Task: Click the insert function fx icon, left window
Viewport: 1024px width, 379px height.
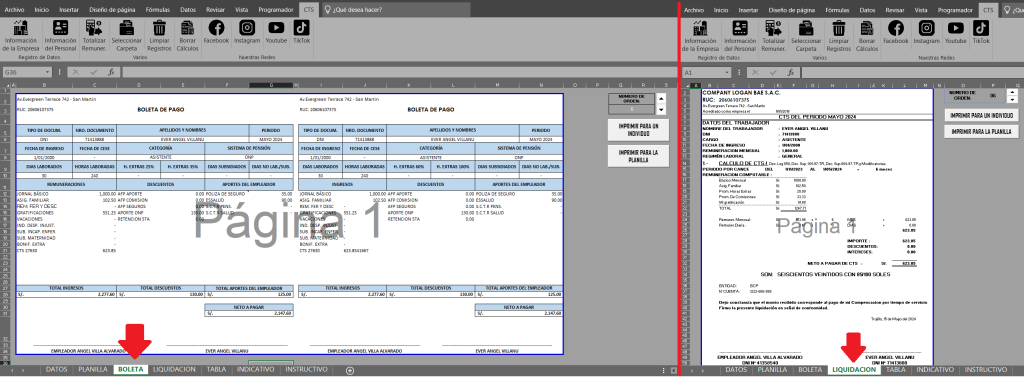Action: (111, 72)
